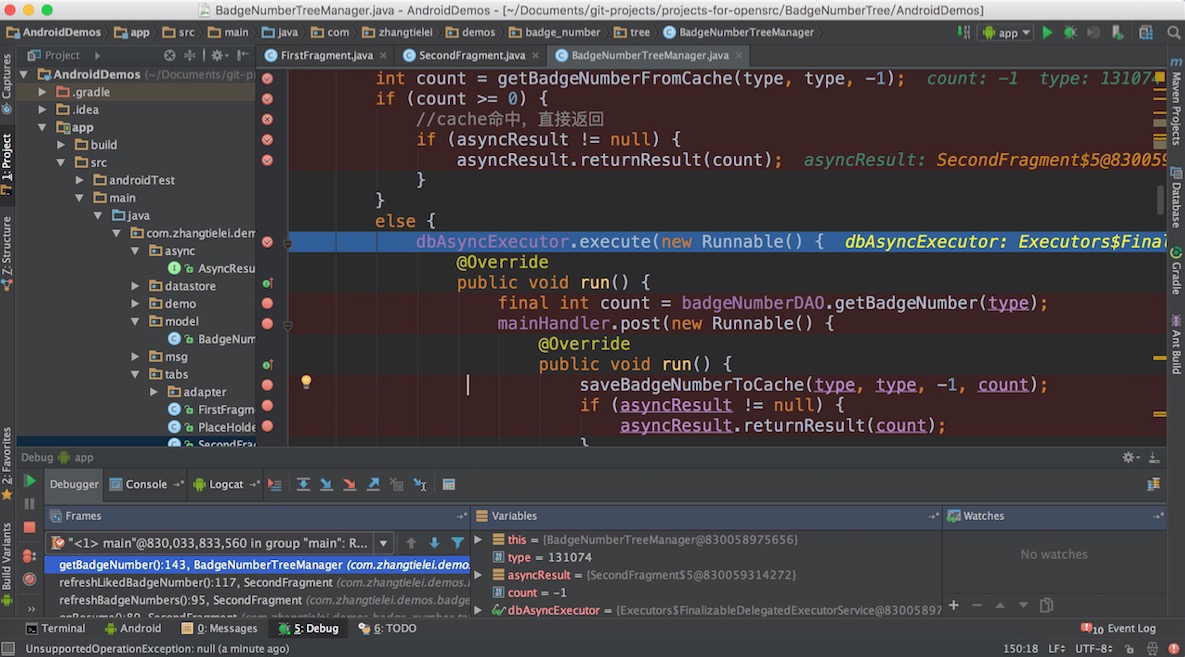Open the 6: TODO tool window
Screen dimensions: 1185x657
tap(388, 628)
